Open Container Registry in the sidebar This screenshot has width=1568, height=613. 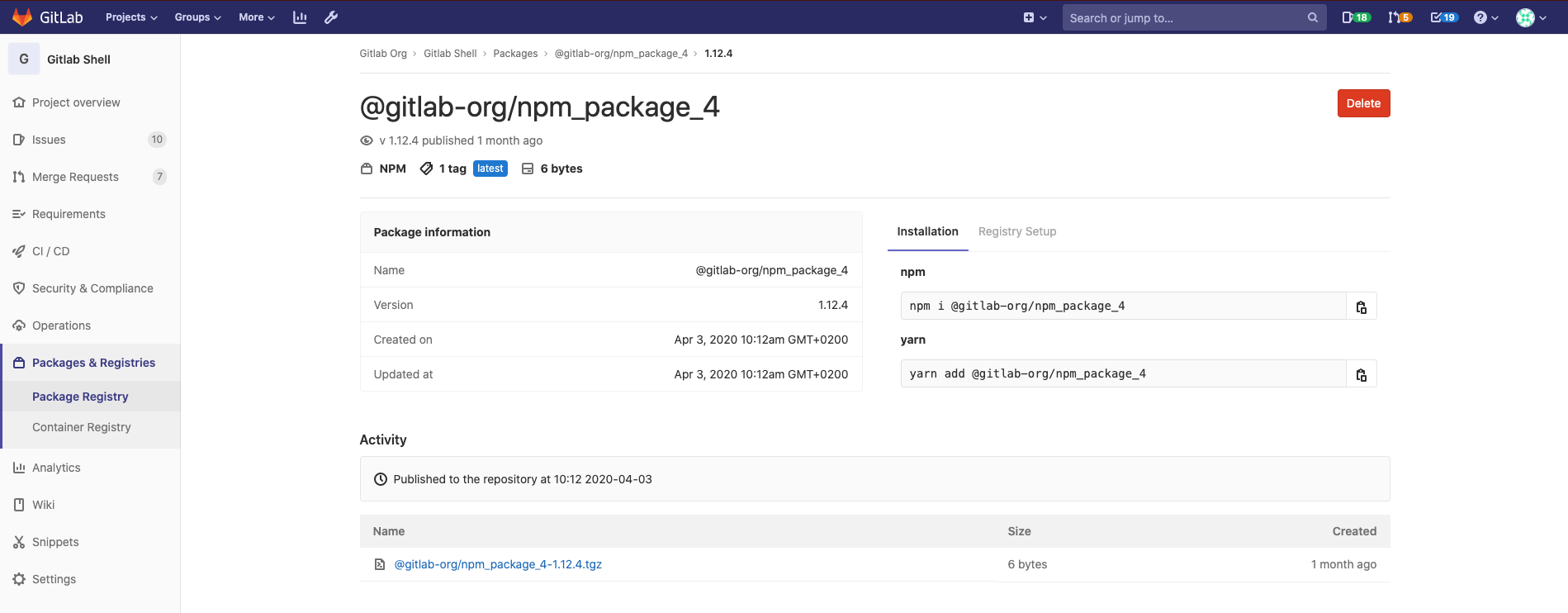[x=82, y=427]
